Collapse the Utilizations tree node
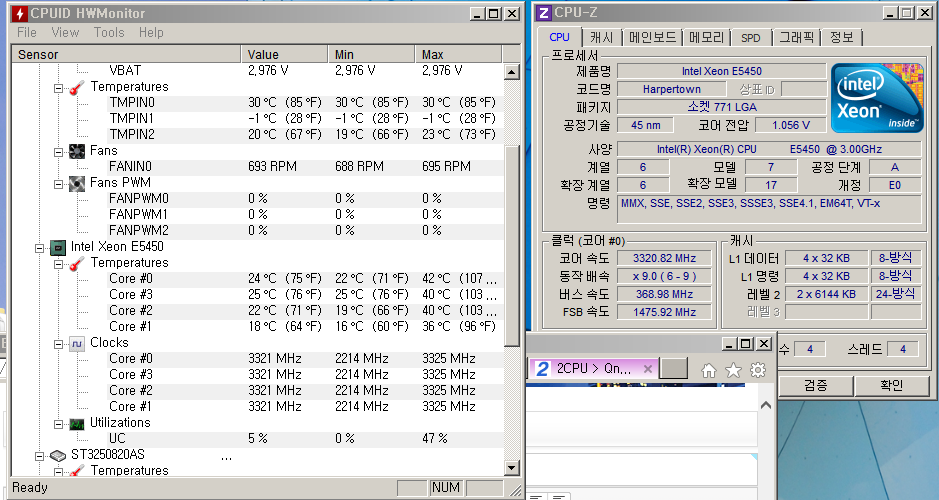939x500 pixels. pos(59,424)
